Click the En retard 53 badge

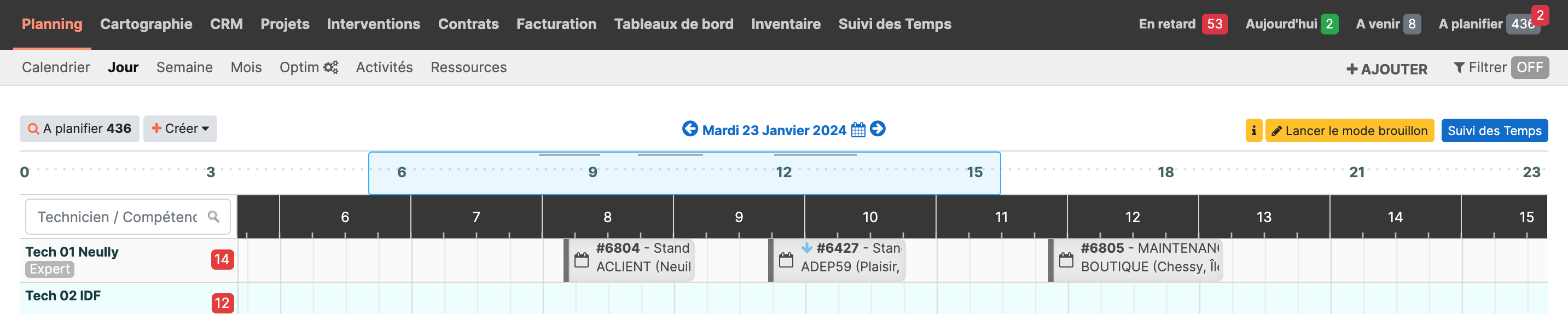click(x=1183, y=24)
